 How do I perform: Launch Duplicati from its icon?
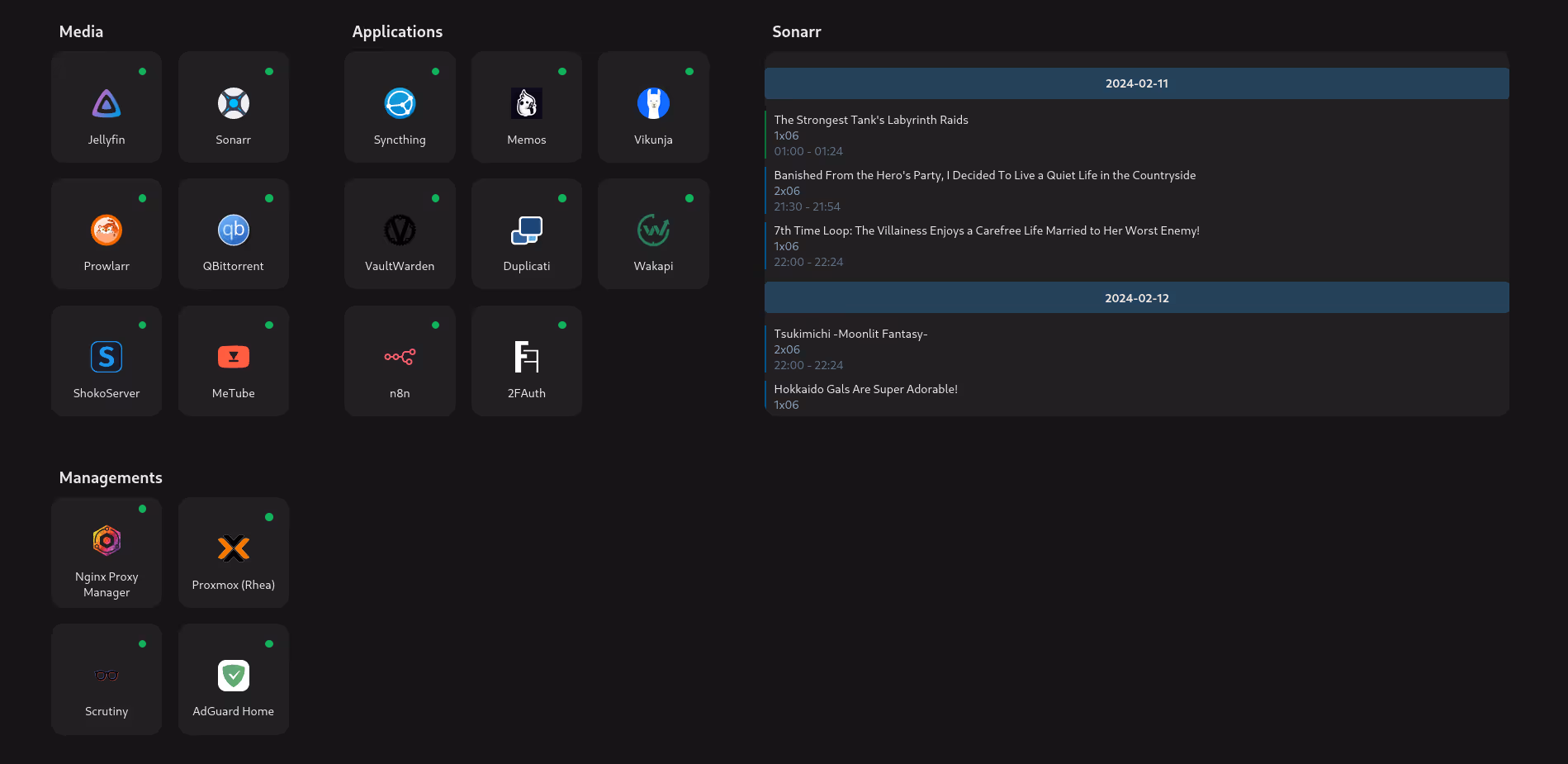point(527,230)
